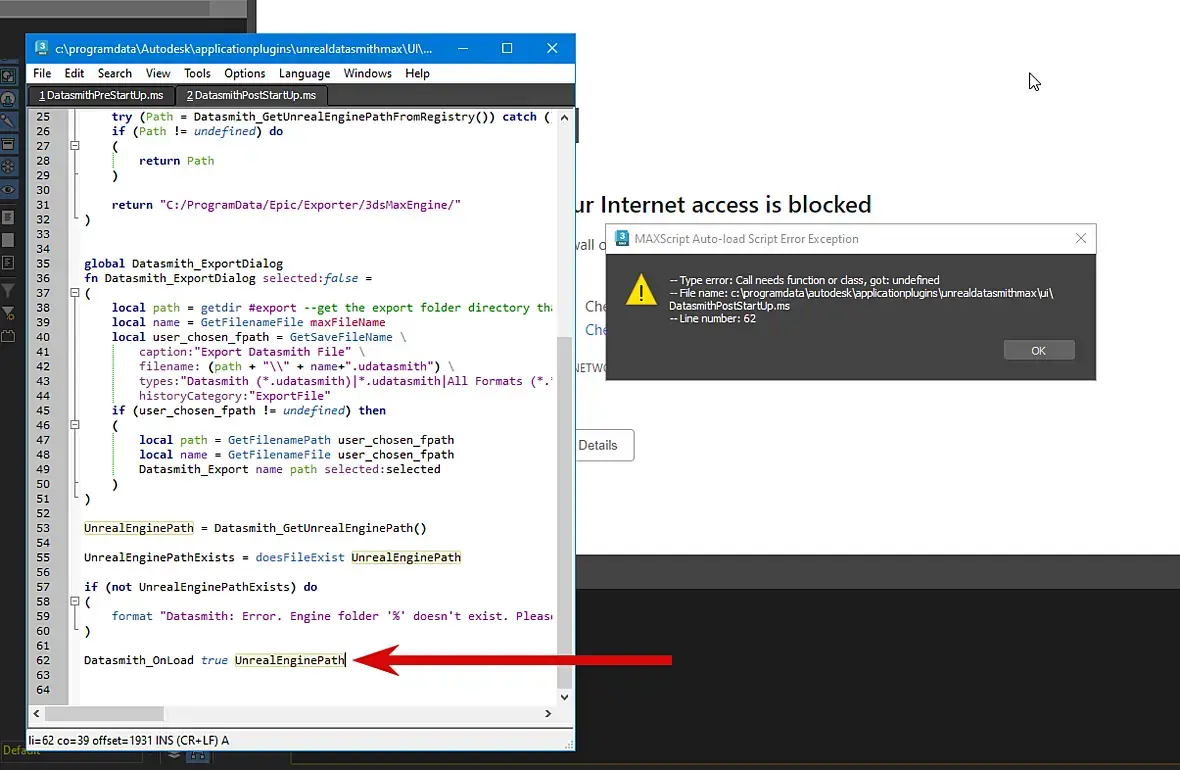This screenshot has height=770, width=1180.
Task: Open the Help menu
Action: (417, 73)
